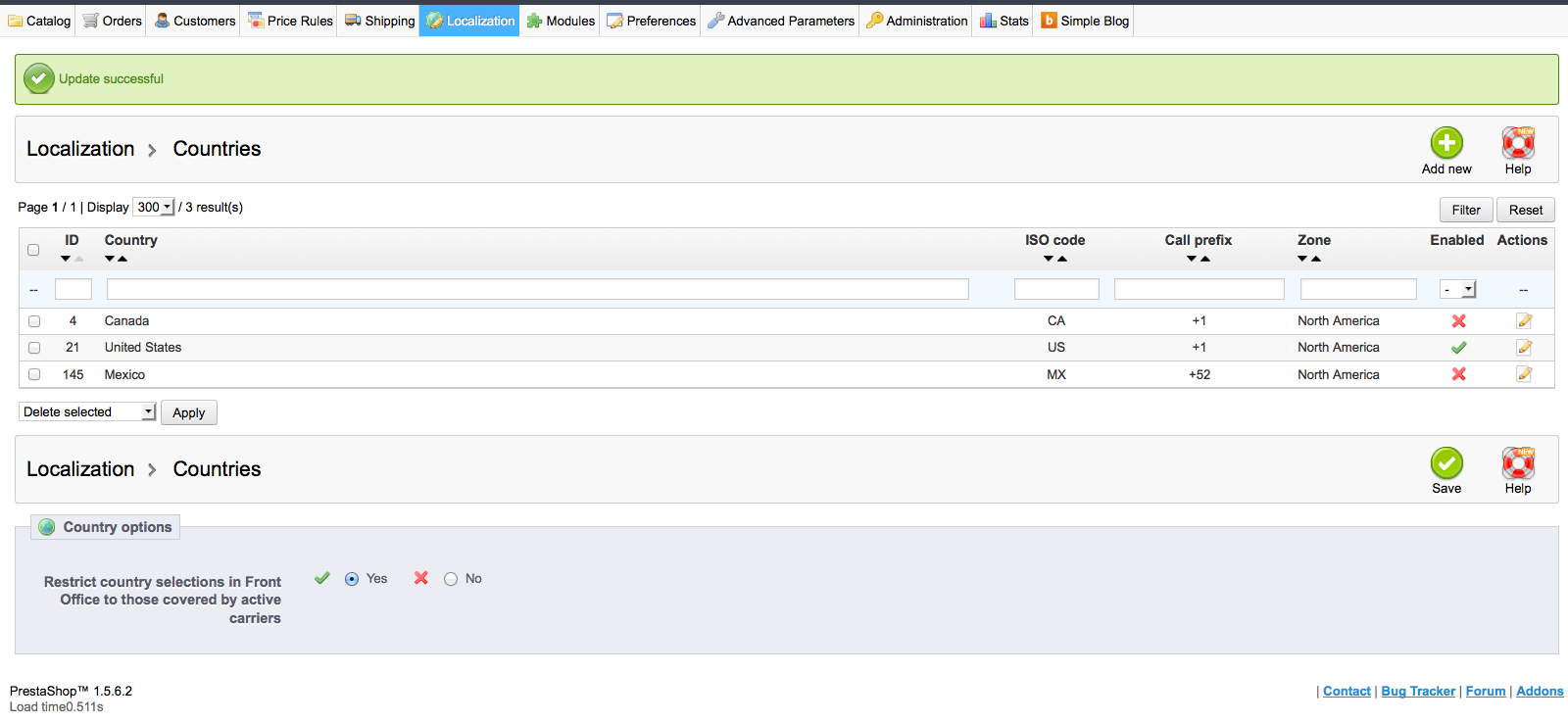Image resolution: width=1568 pixels, height=723 pixels.
Task: Edit the Mexico country row
Action: (x=1524, y=374)
